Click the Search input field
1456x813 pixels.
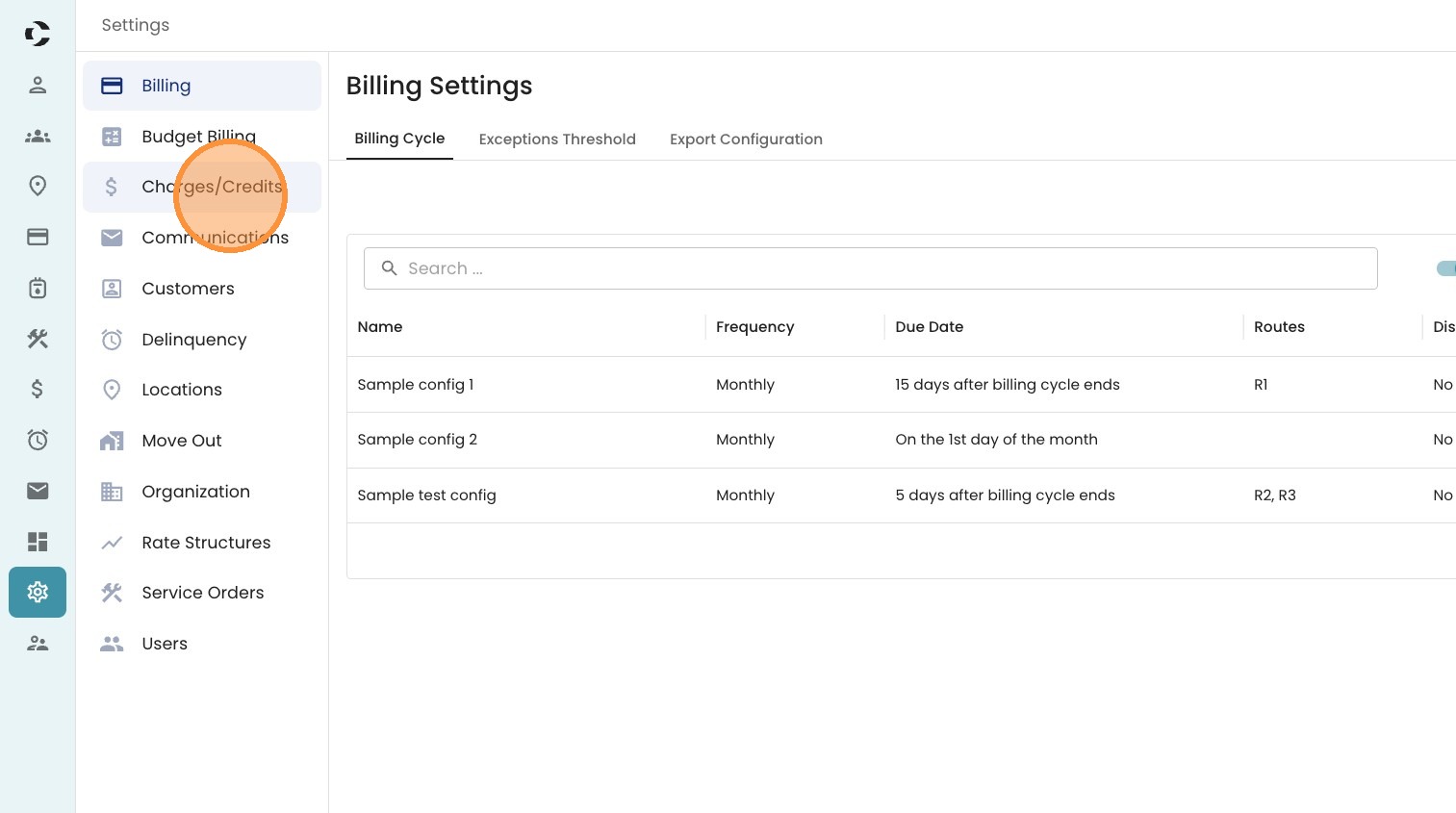(870, 268)
